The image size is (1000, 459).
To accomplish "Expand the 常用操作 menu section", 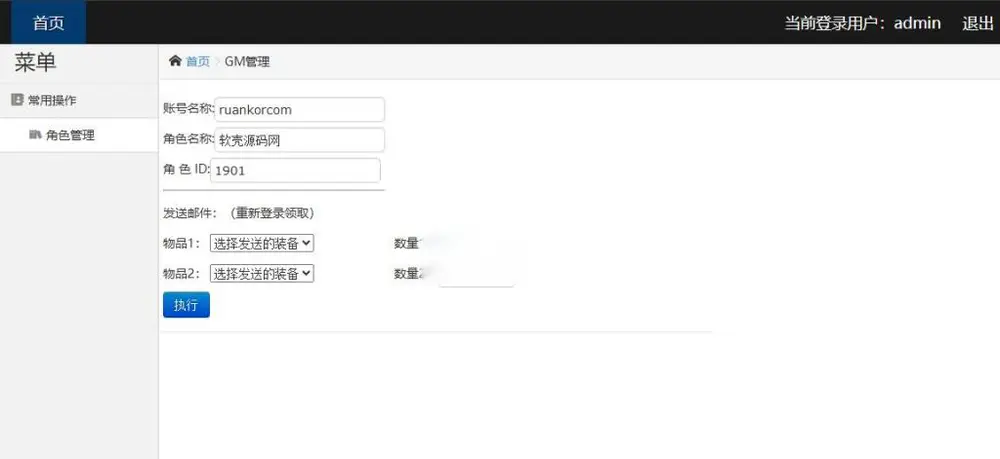I will [79, 101].
